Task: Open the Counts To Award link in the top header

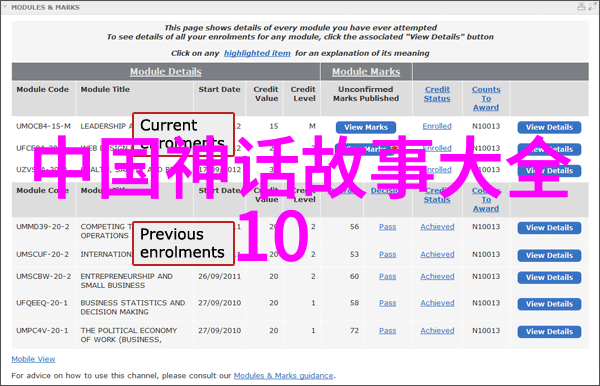Action: pos(486,98)
